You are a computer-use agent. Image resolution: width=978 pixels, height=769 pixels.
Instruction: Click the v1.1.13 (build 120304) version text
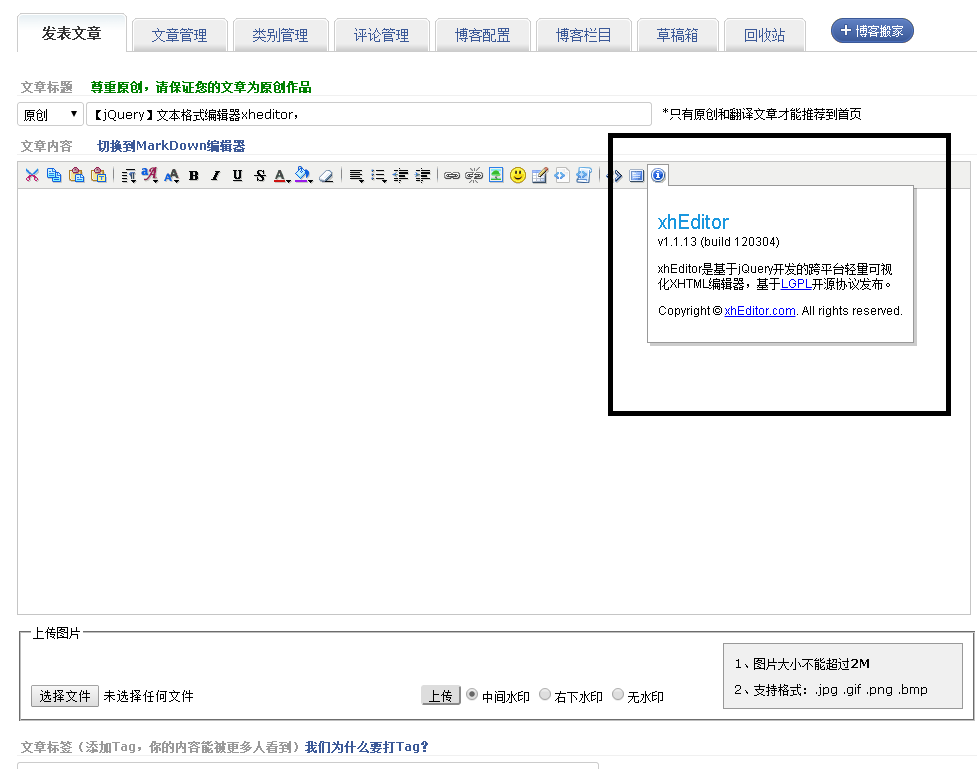tap(719, 241)
